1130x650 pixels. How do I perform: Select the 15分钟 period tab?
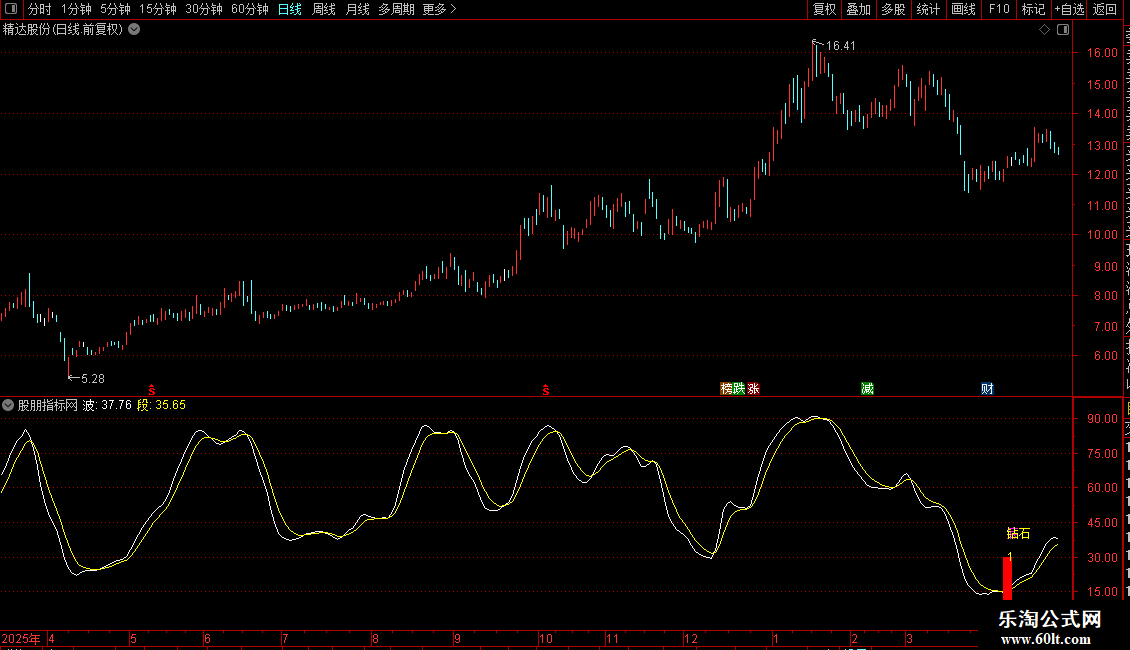tap(158, 9)
